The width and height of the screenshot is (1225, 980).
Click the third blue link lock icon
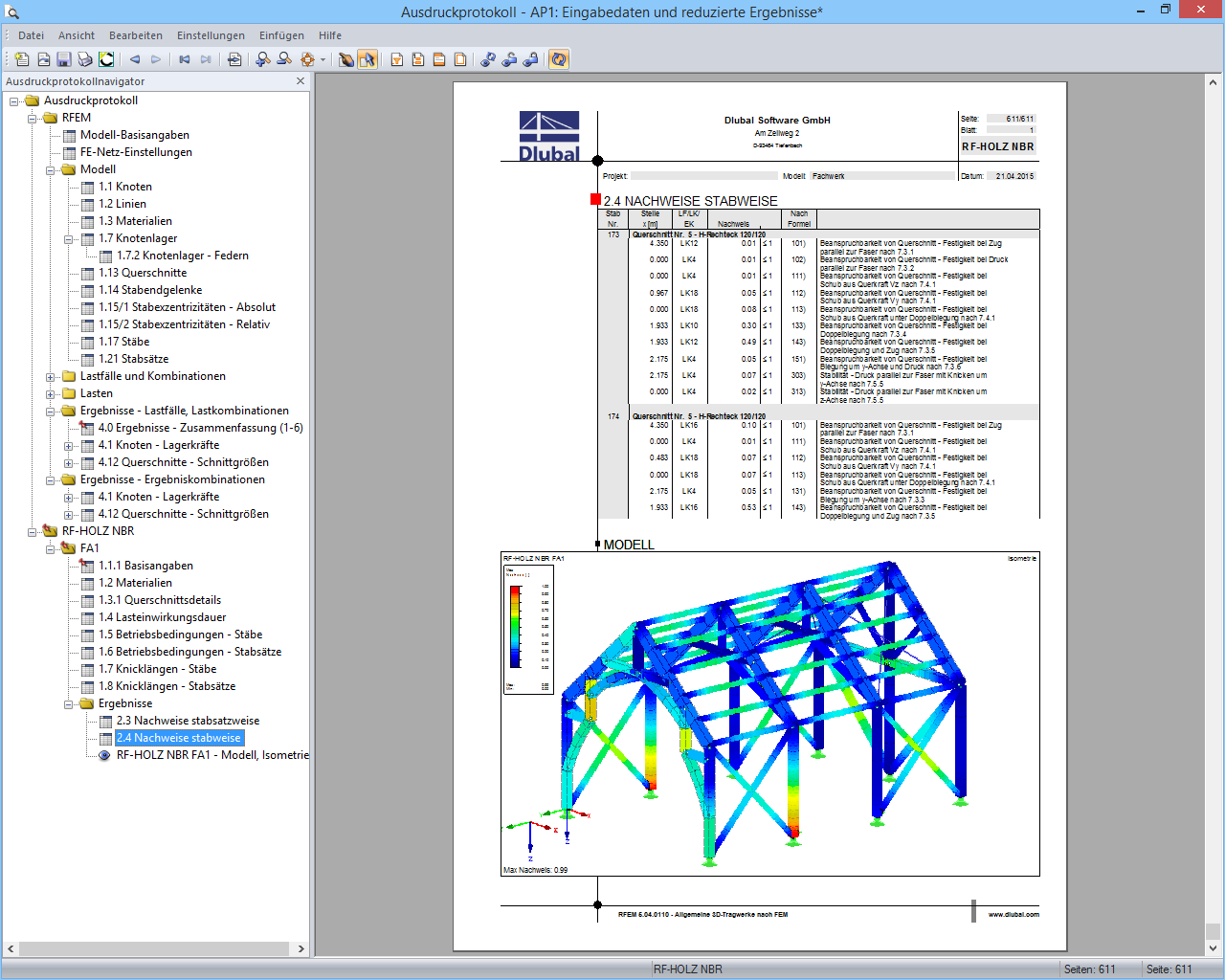530,59
